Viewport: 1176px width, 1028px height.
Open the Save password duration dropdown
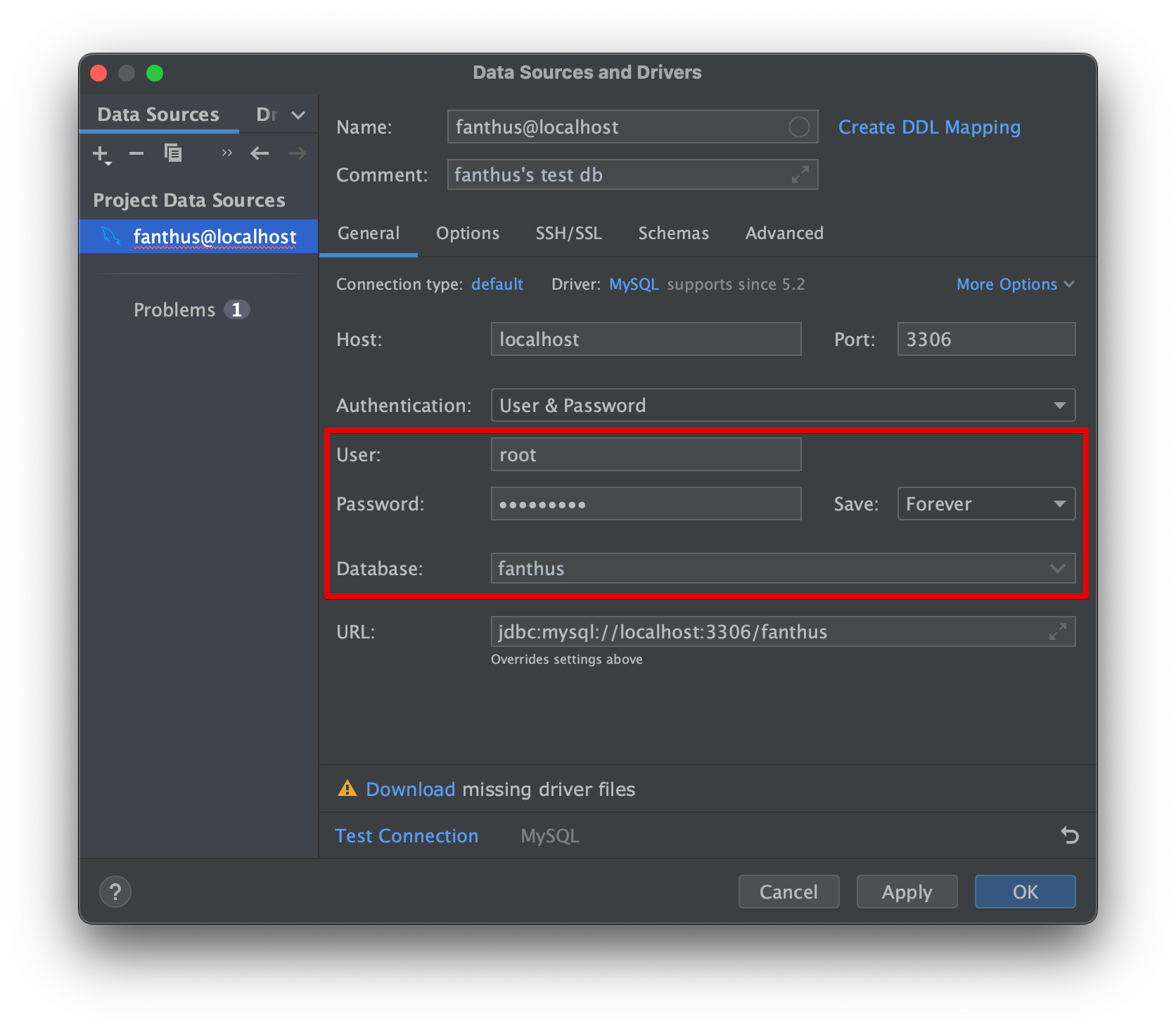985,504
